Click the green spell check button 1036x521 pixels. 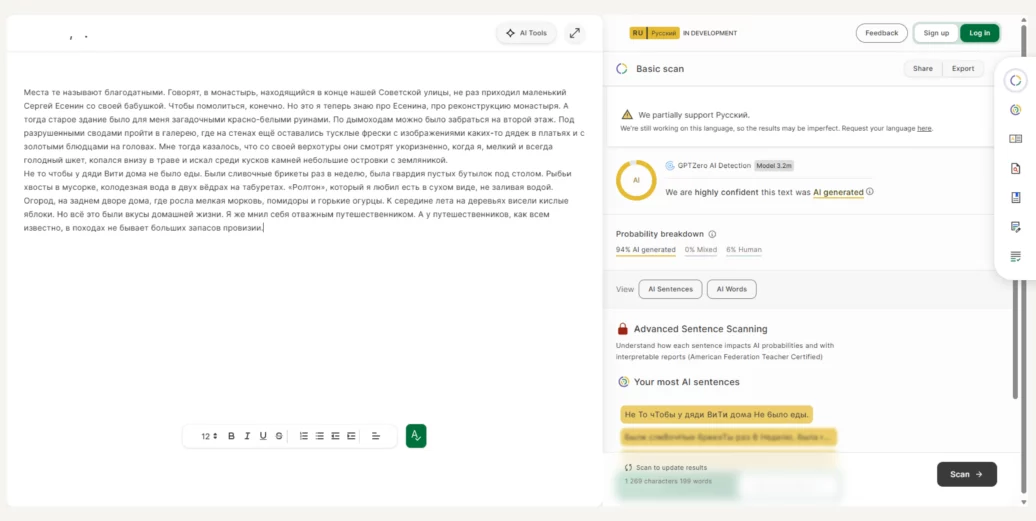(416, 436)
